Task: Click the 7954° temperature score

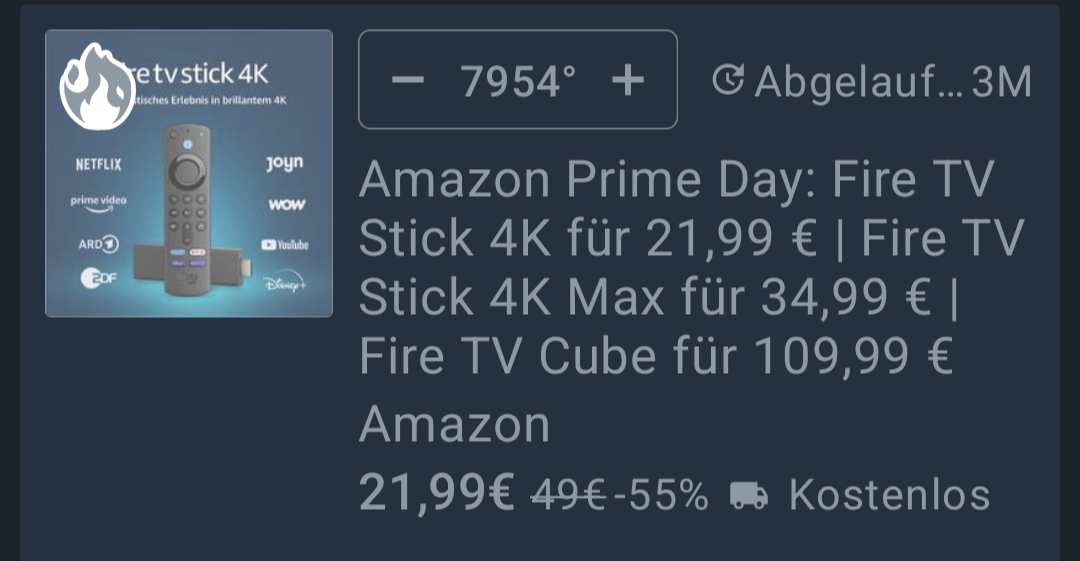Action: [518, 81]
